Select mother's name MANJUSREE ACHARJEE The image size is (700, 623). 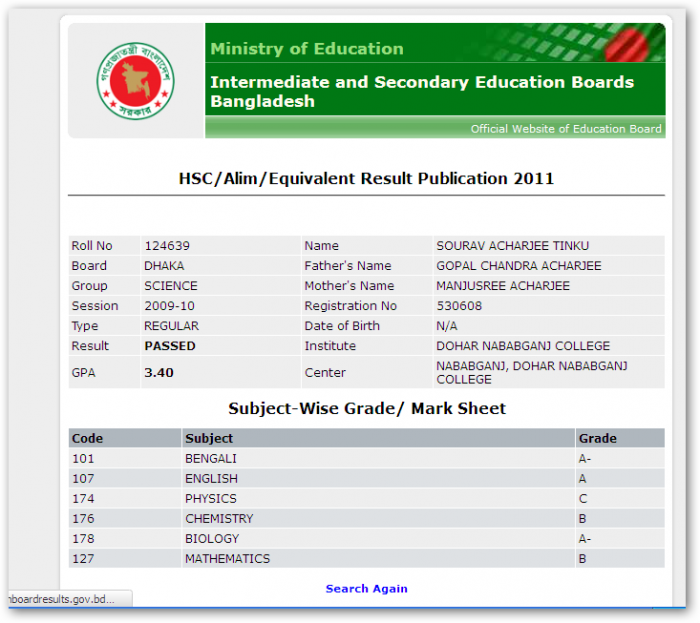(x=503, y=286)
